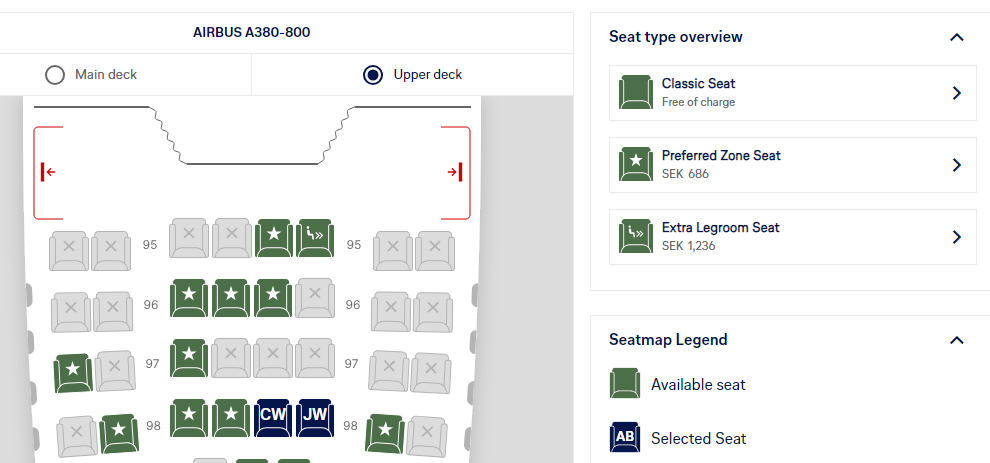
Task: Open Classic Seat details chevron
Action: tap(956, 93)
